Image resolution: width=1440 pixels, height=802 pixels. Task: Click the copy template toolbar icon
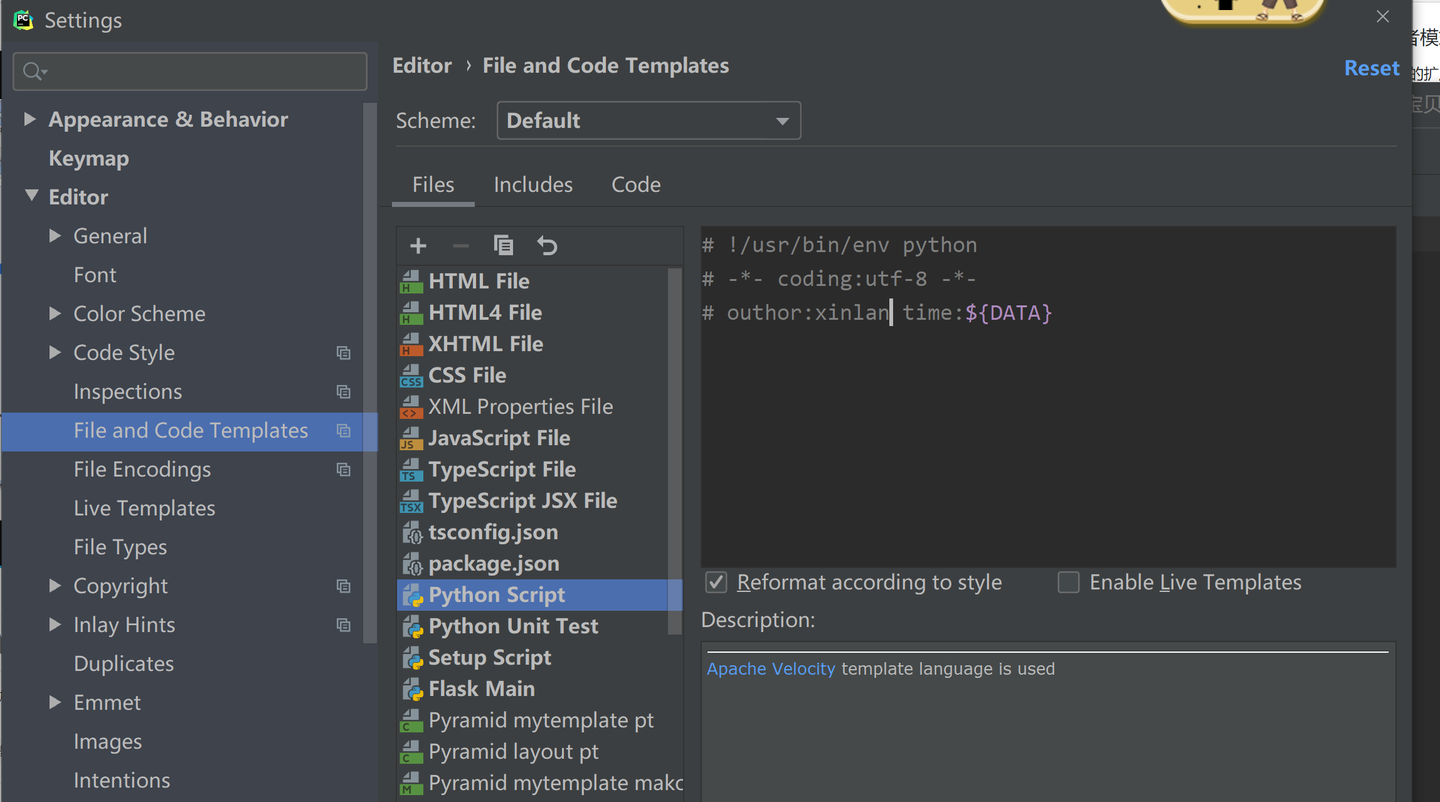[x=503, y=246]
